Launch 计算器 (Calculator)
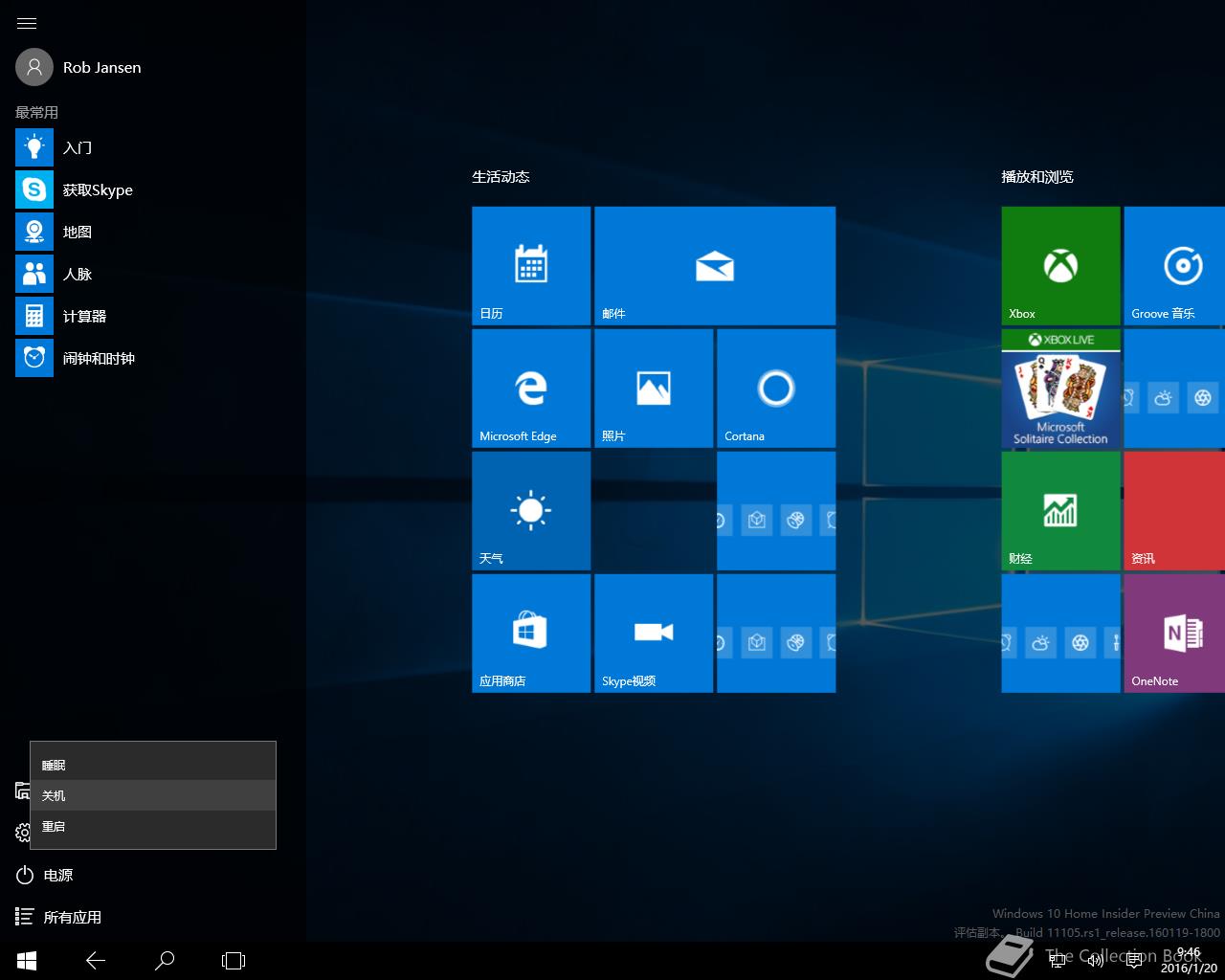Image resolution: width=1225 pixels, height=980 pixels. click(153, 316)
